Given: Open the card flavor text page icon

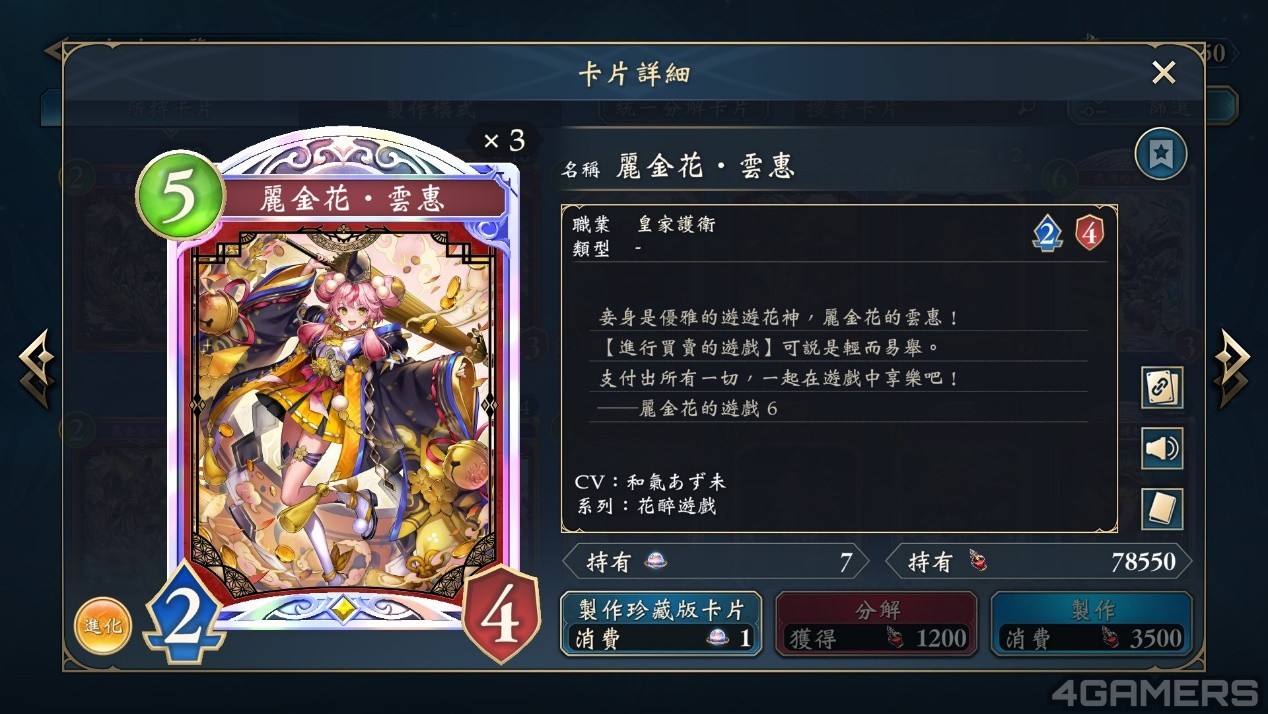Looking at the screenshot, I should pyautogui.click(x=1162, y=509).
